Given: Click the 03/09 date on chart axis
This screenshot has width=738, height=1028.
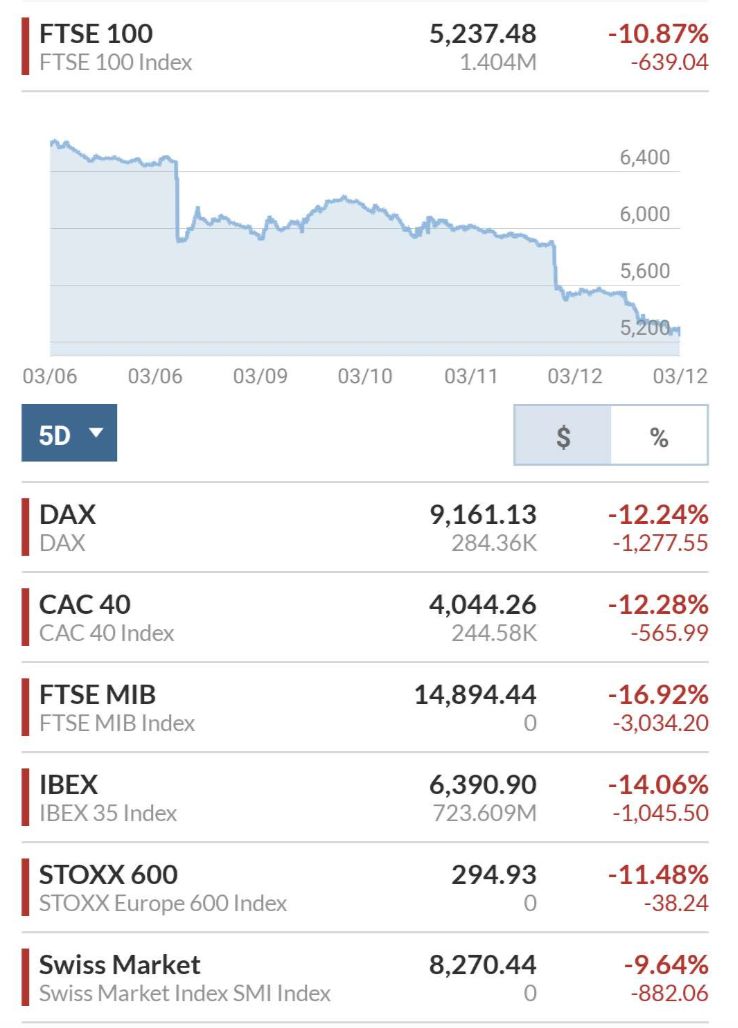Looking at the screenshot, I should tap(260, 376).
